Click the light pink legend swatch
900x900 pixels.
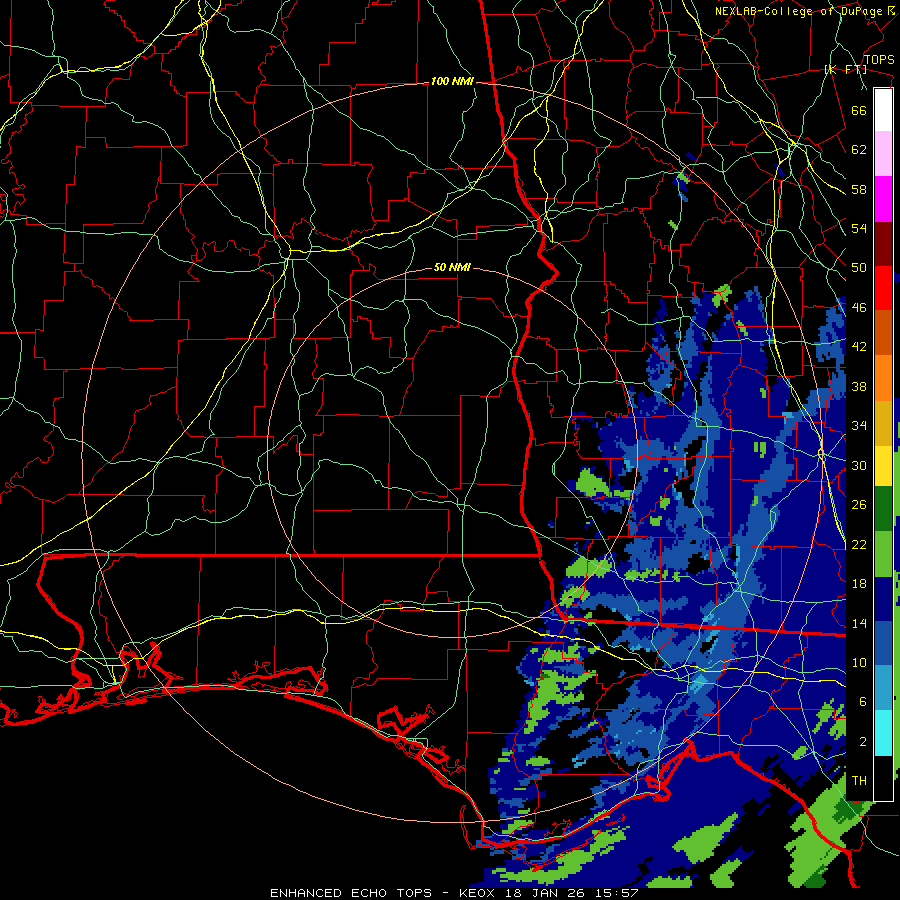pos(883,153)
